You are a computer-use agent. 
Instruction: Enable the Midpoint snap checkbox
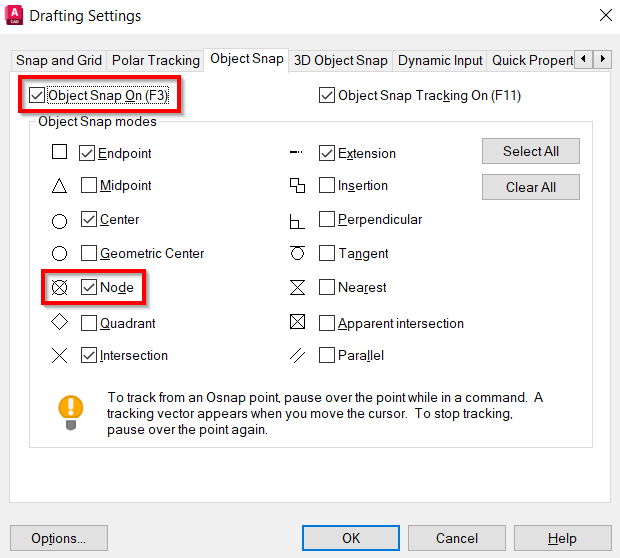point(89,186)
